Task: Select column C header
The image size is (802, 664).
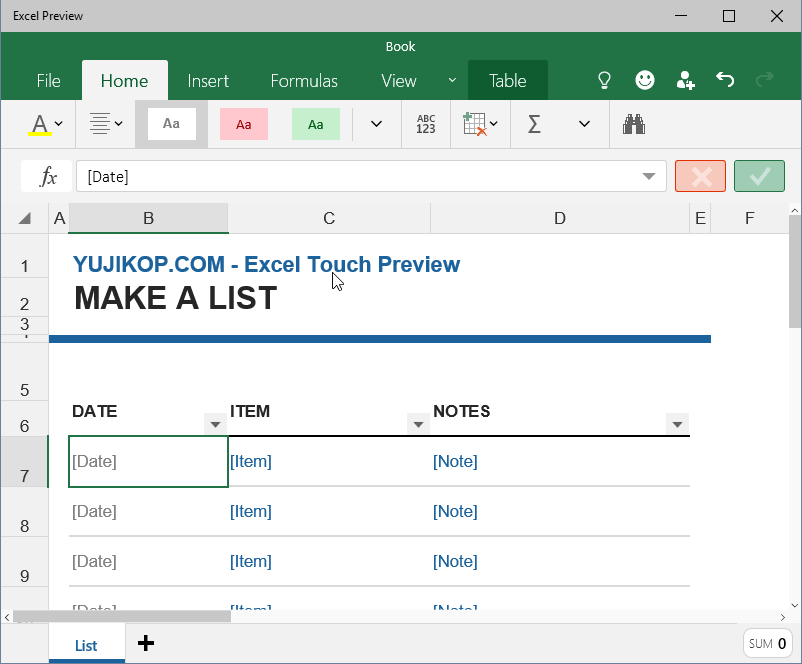Action: click(329, 218)
